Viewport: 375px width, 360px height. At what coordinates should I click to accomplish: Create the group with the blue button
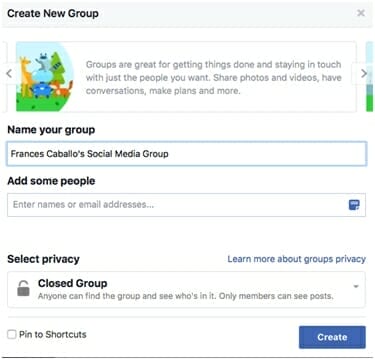tap(332, 337)
